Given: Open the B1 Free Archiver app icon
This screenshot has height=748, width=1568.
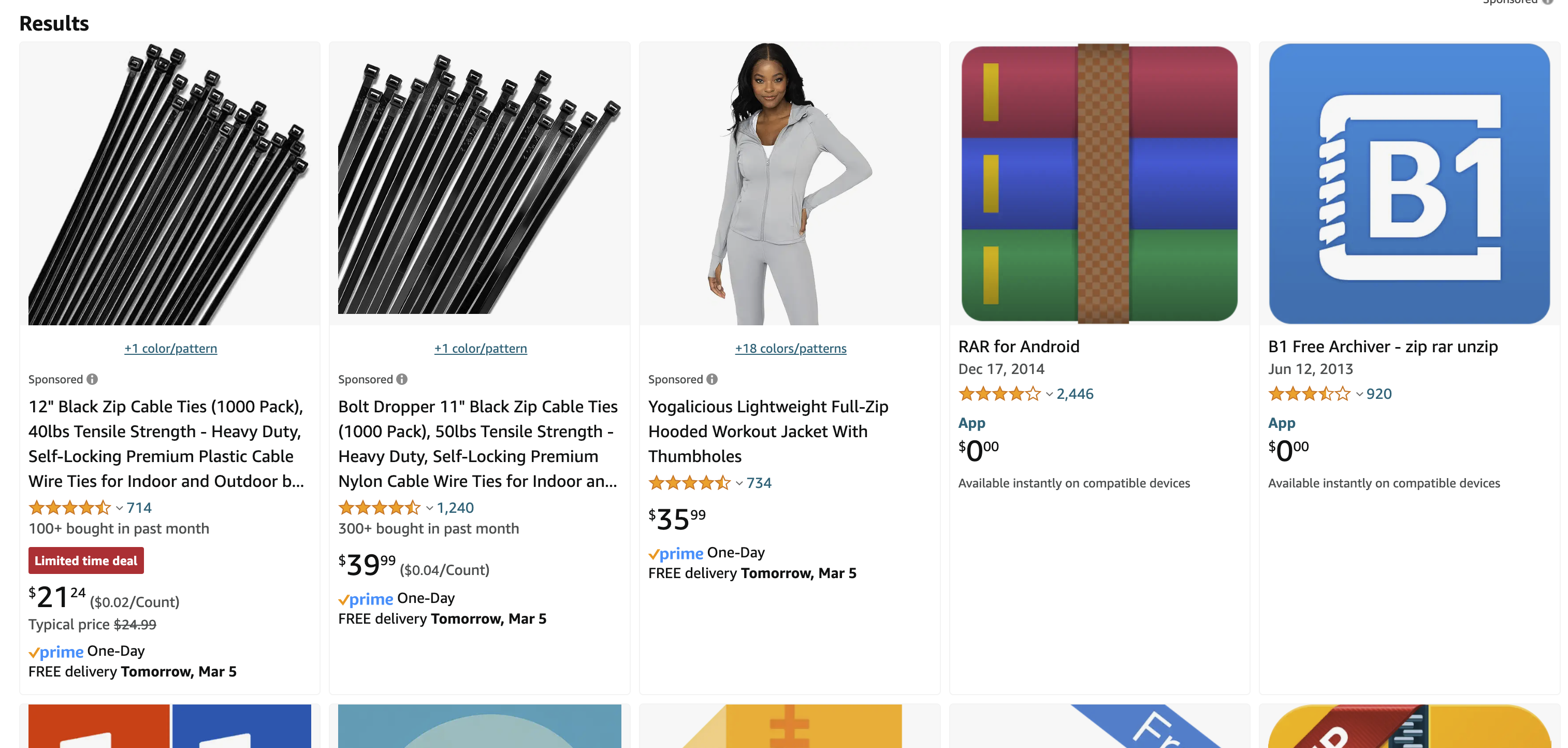Looking at the screenshot, I should click(x=1409, y=183).
